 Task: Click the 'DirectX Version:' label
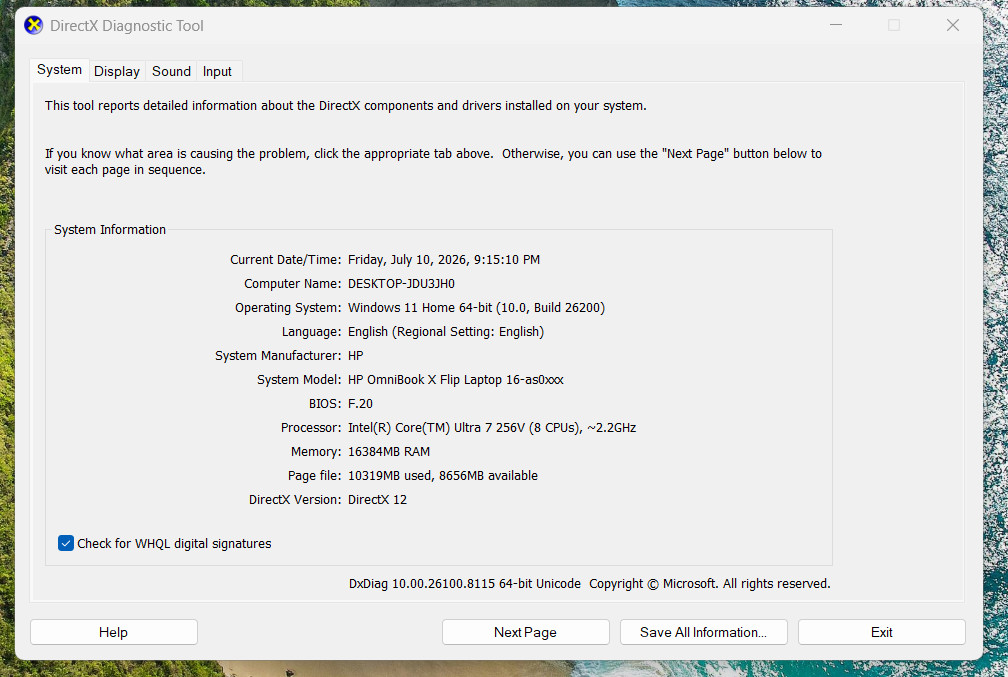tap(294, 500)
